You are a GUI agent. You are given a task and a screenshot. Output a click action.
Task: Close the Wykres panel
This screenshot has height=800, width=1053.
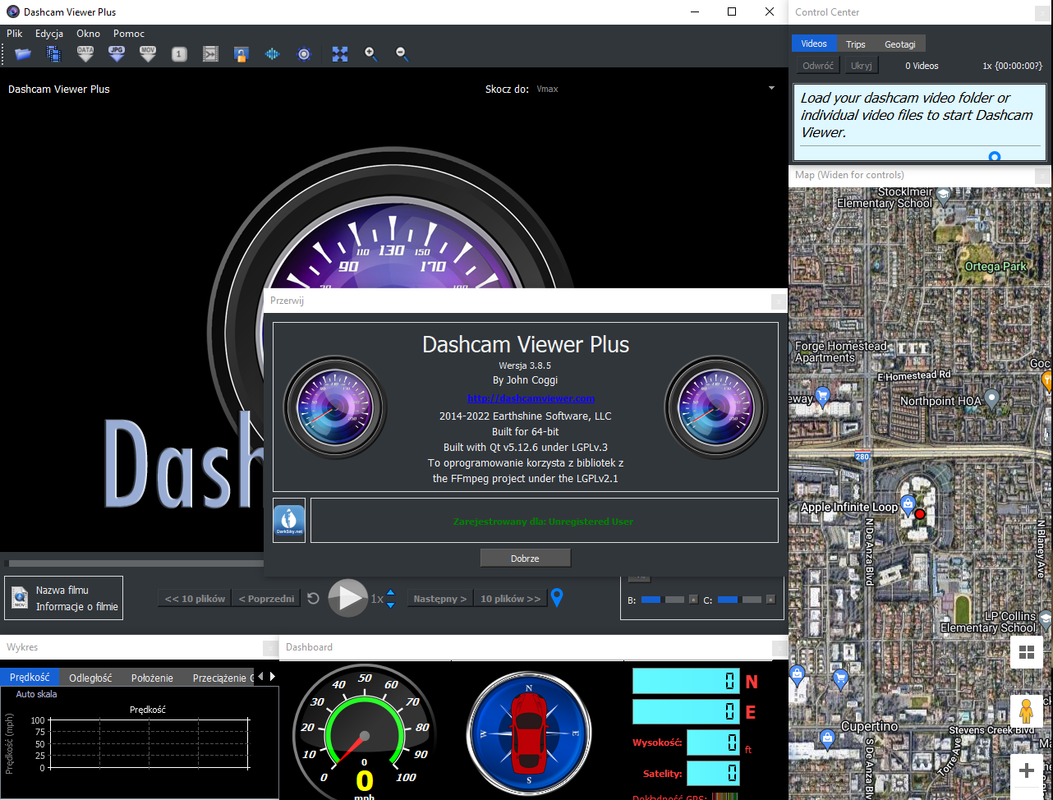coord(270,648)
